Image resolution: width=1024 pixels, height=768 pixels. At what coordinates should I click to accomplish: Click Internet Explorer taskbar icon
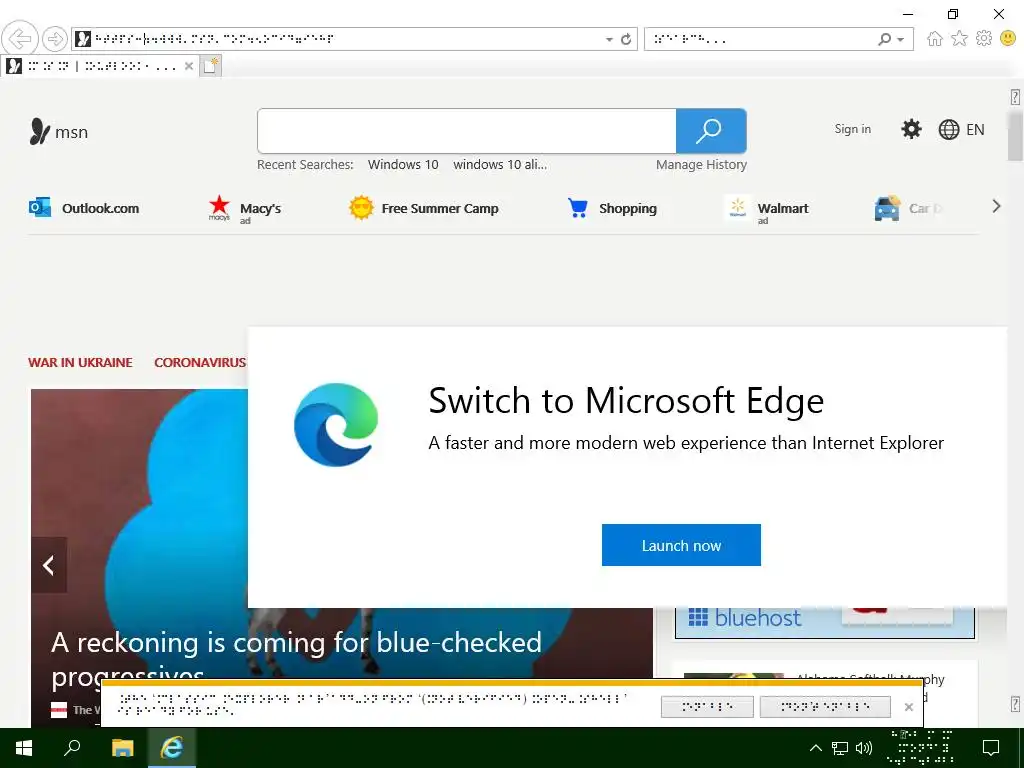tap(172, 748)
